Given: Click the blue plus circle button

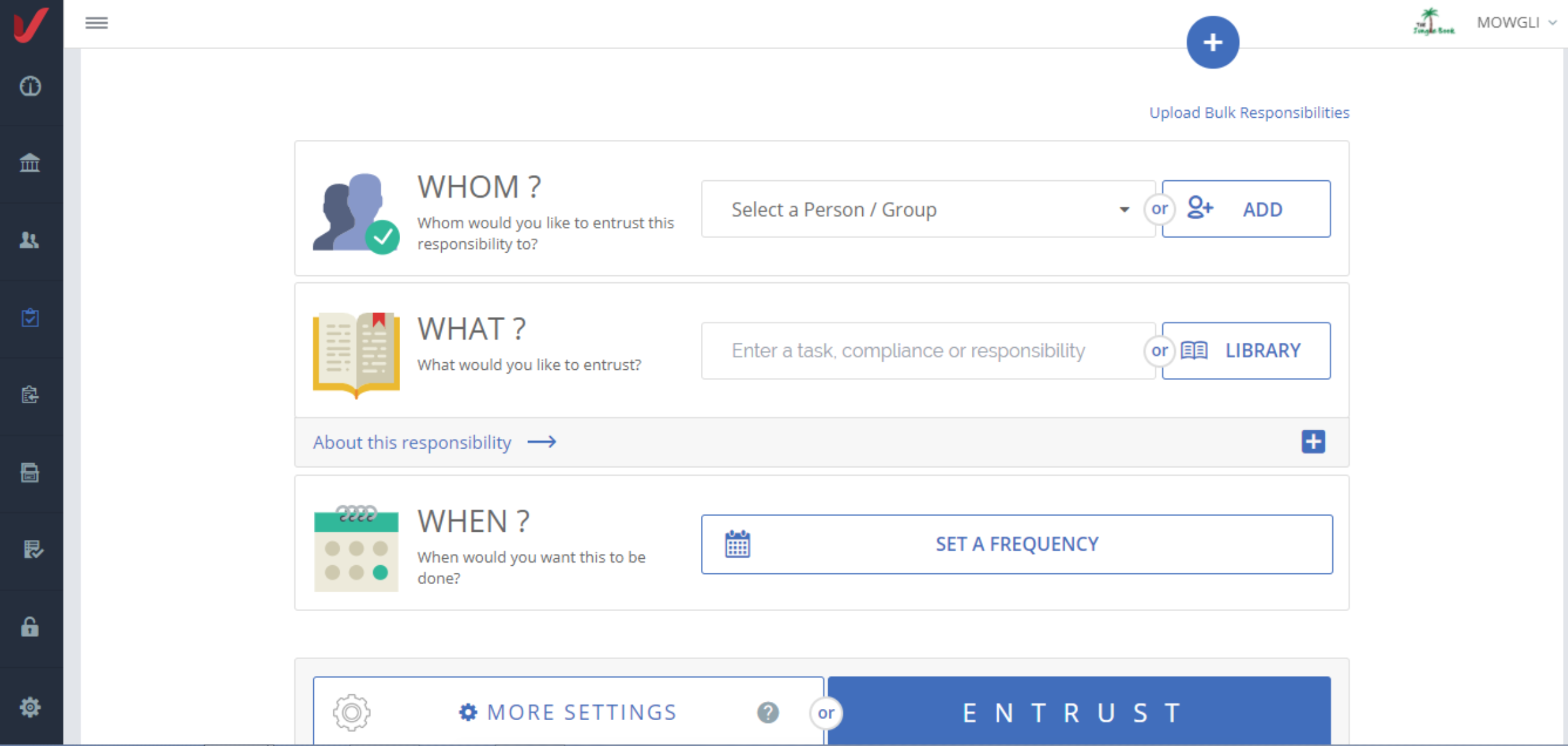Looking at the screenshot, I should click(x=1212, y=42).
